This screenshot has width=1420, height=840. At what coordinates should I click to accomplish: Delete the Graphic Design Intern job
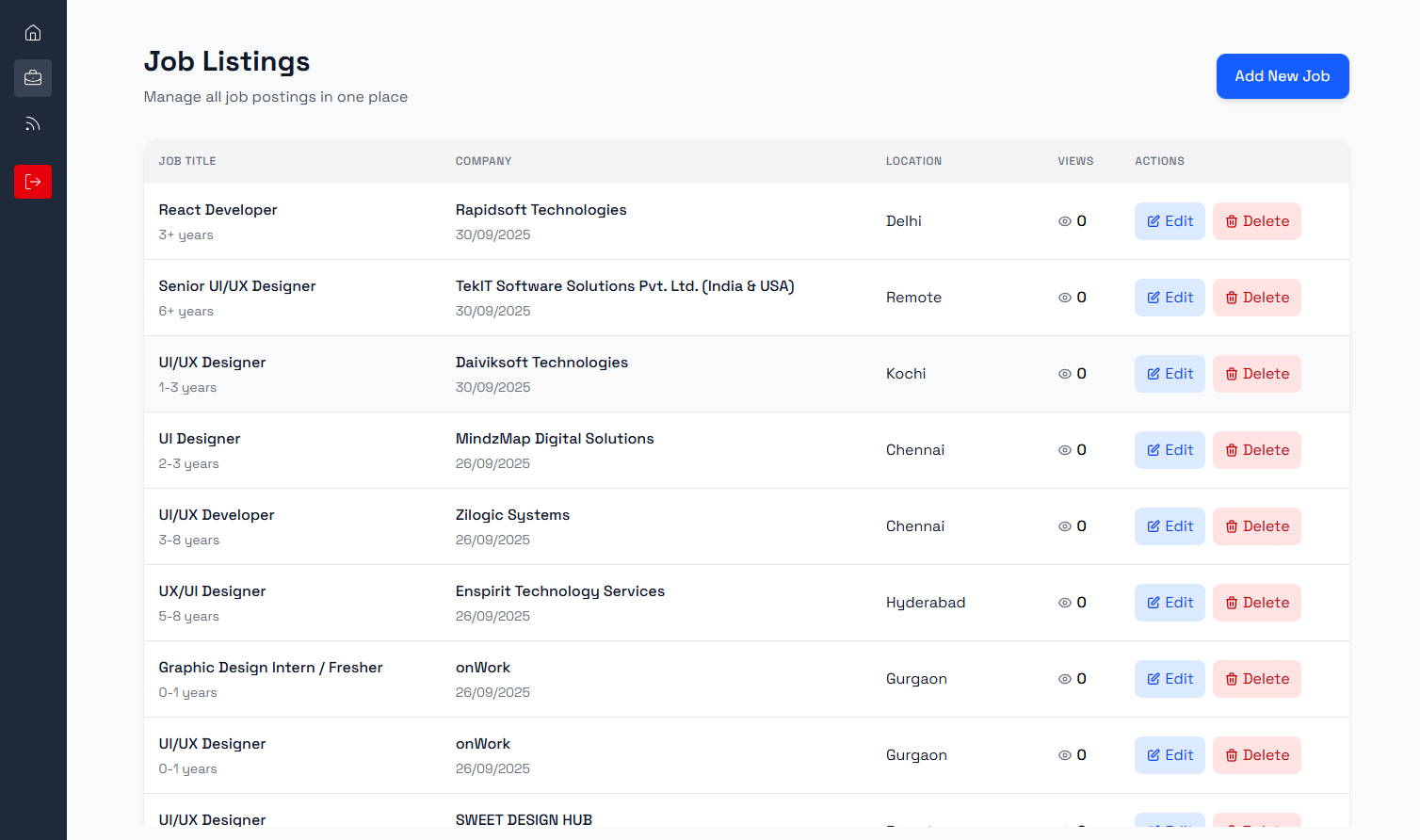tap(1257, 679)
